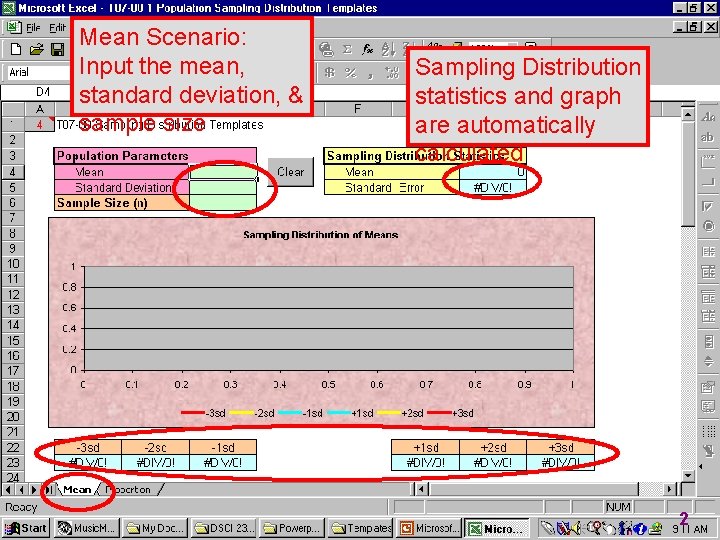This screenshot has height=540, width=720.
Task: Select the Forms toolbar Check Box tool
Action: click(708, 206)
